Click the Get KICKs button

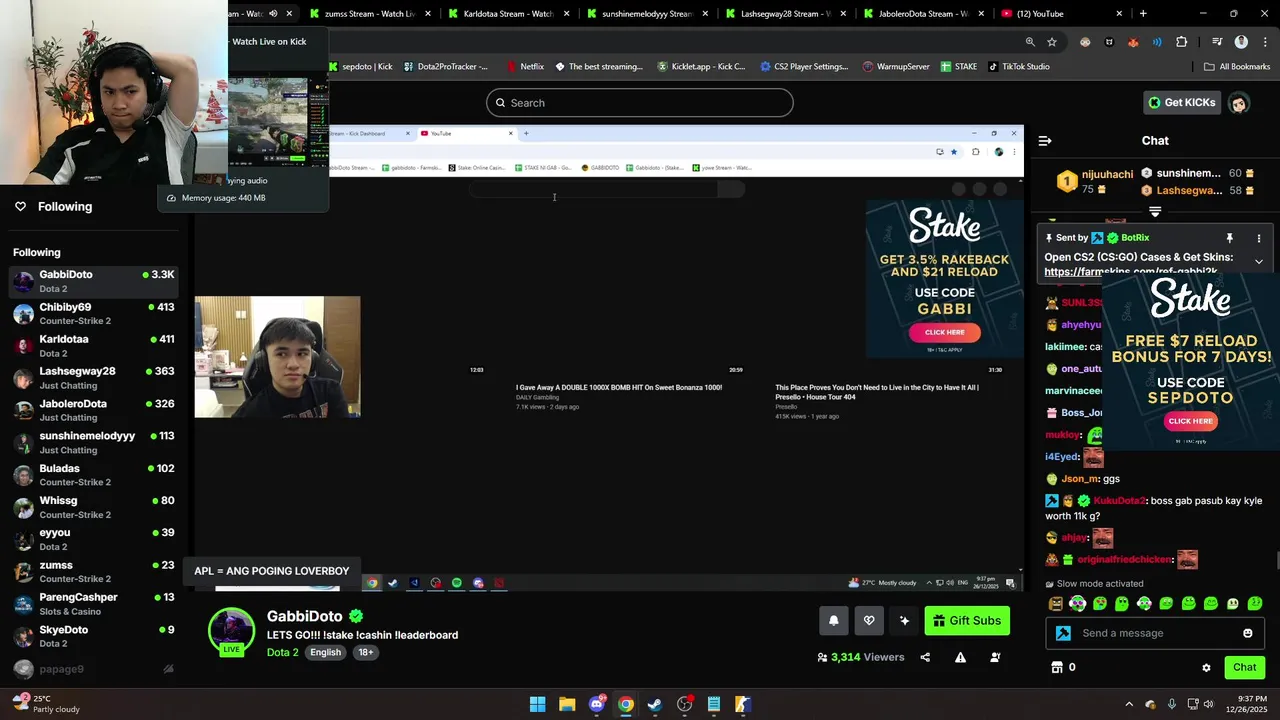[1181, 102]
